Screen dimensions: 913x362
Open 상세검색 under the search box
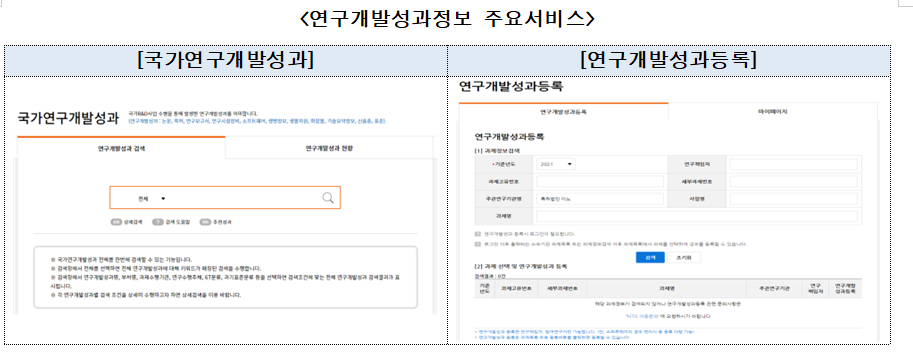(x=126, y=222)
